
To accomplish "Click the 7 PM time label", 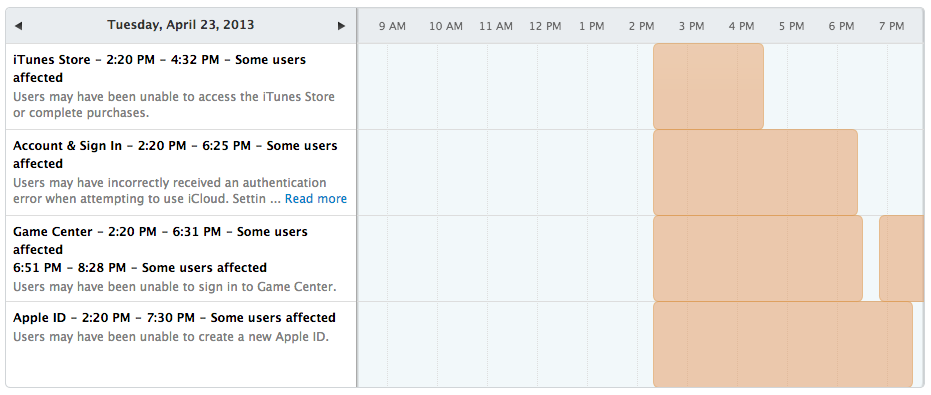I will pos(891,26).
